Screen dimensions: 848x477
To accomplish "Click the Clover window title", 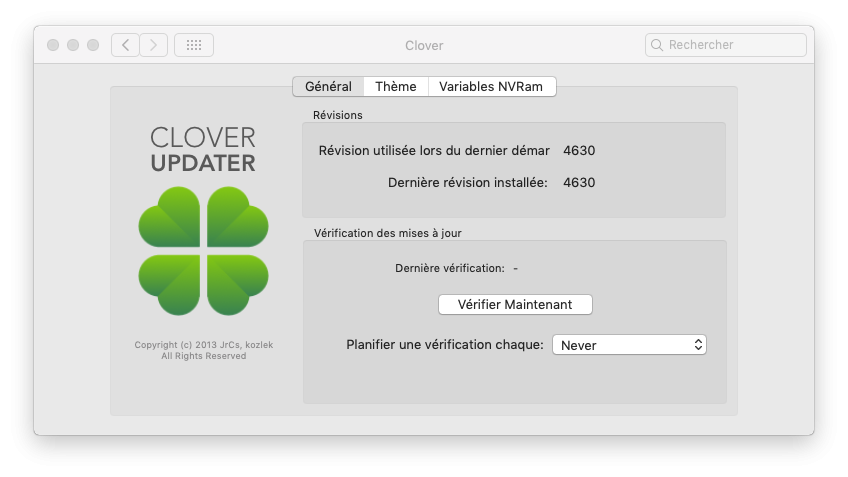I will point(424,45).
